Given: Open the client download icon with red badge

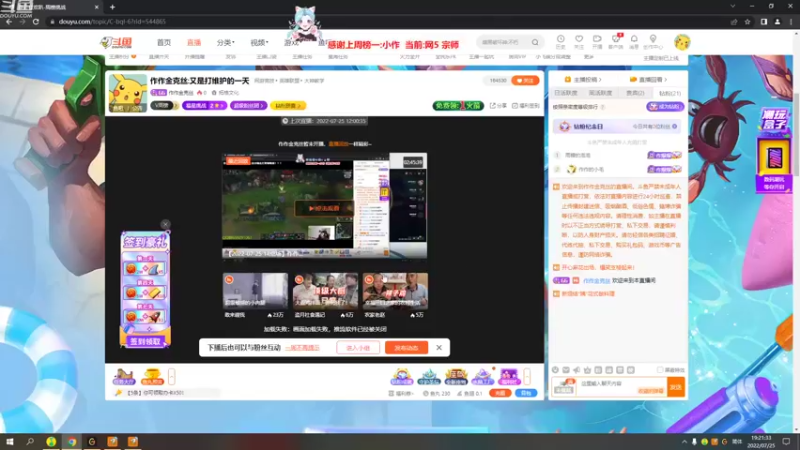Looking at the screenshot, I should pyautogui.click(x=616, y=42).
